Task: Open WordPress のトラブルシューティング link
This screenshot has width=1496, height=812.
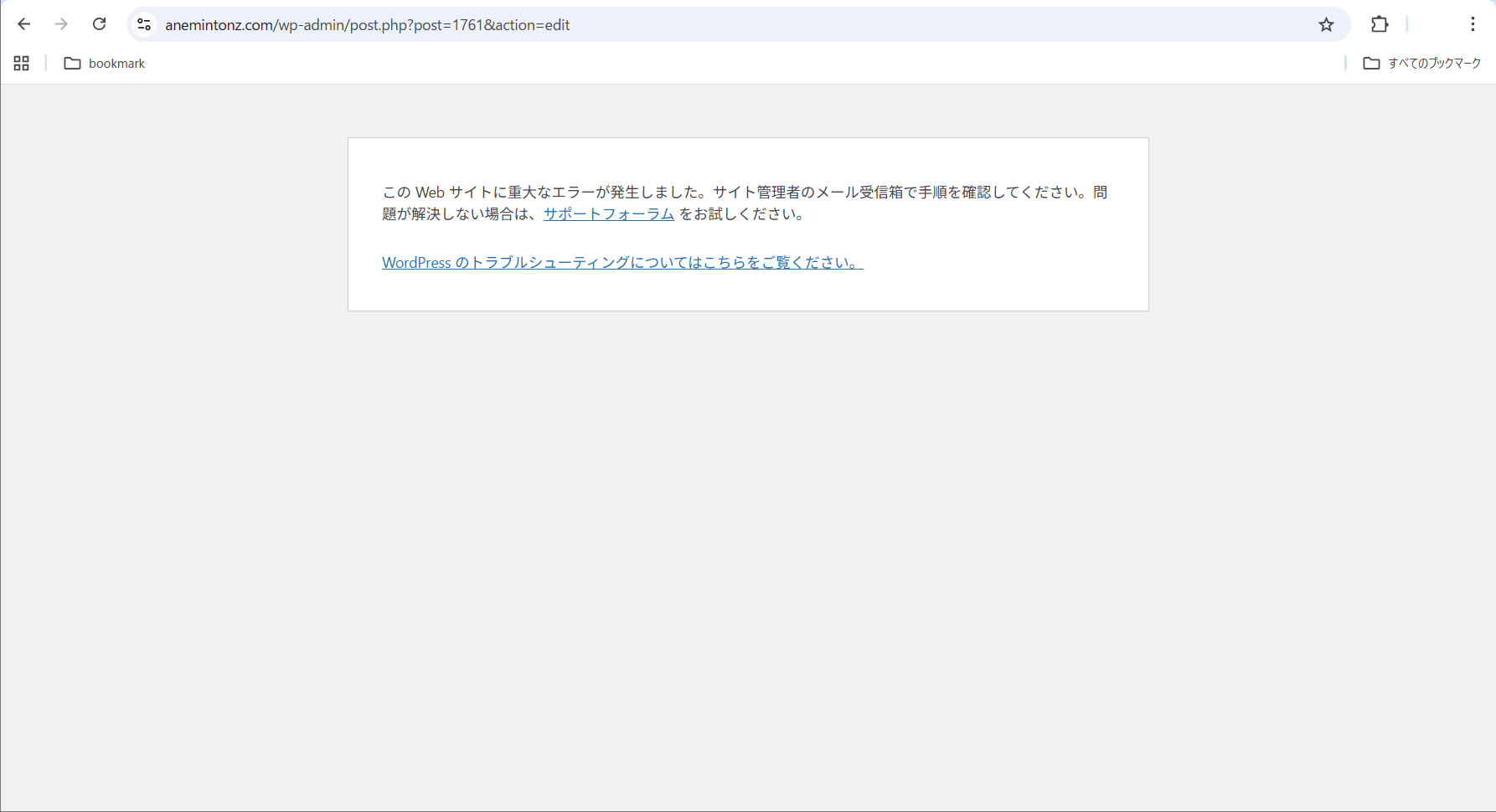Action: (x=622, y=262)
